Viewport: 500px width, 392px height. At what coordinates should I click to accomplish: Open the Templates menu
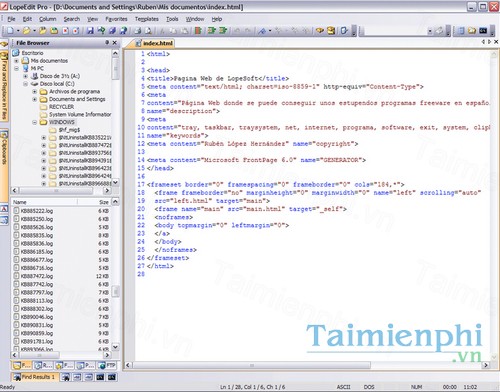point(147,19)
